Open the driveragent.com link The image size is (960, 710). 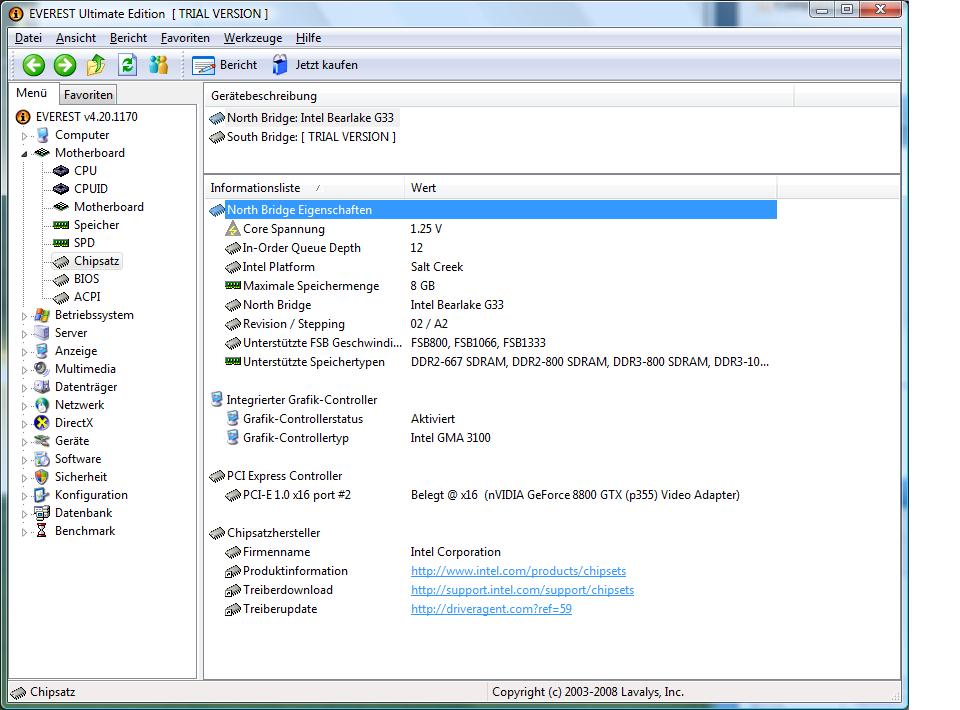[491, 609]
